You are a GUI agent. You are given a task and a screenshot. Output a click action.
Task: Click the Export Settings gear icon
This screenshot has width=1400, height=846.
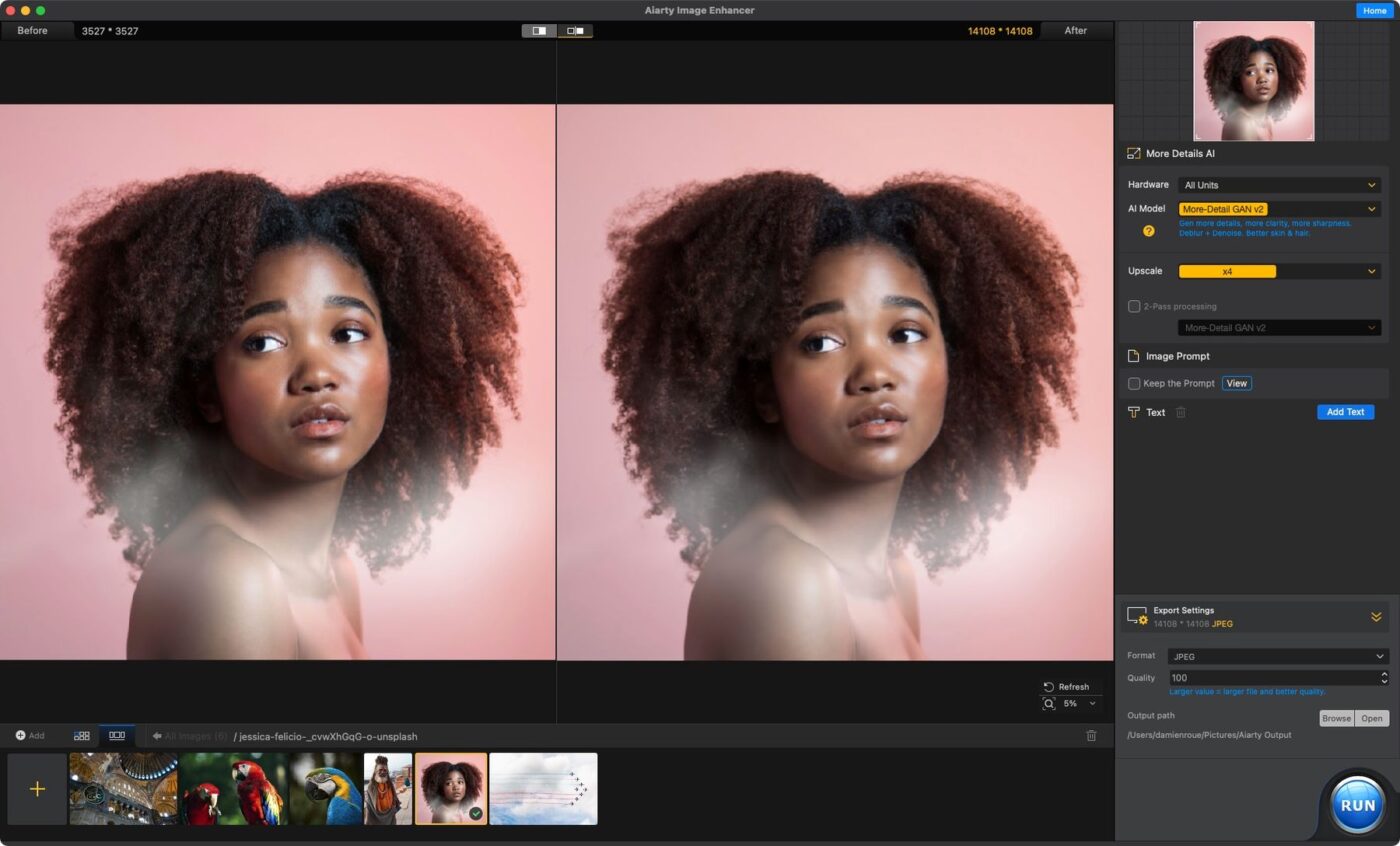click(x=1137, y=616)
